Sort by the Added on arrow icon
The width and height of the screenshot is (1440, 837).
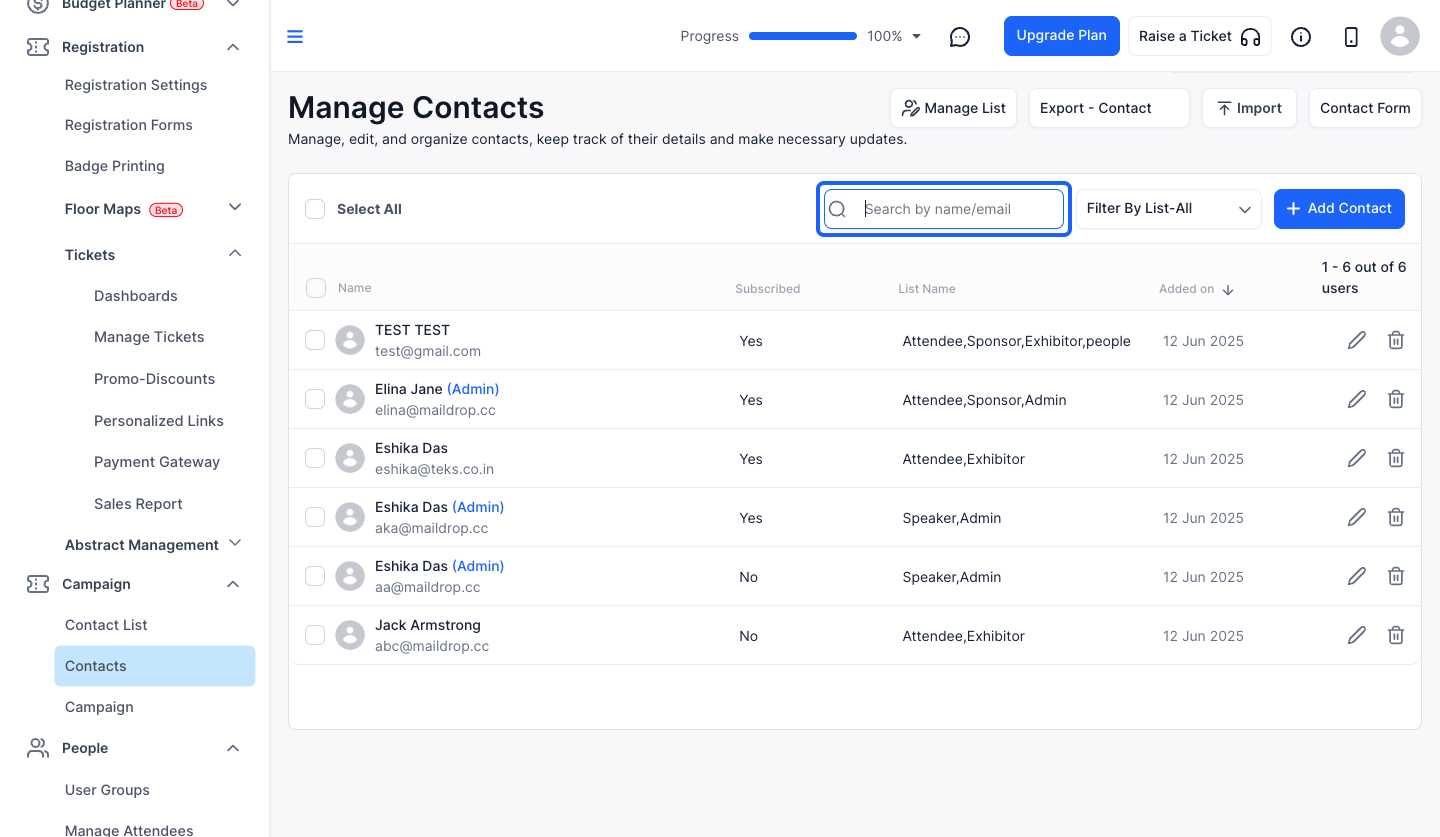[x=1228, y=289]
